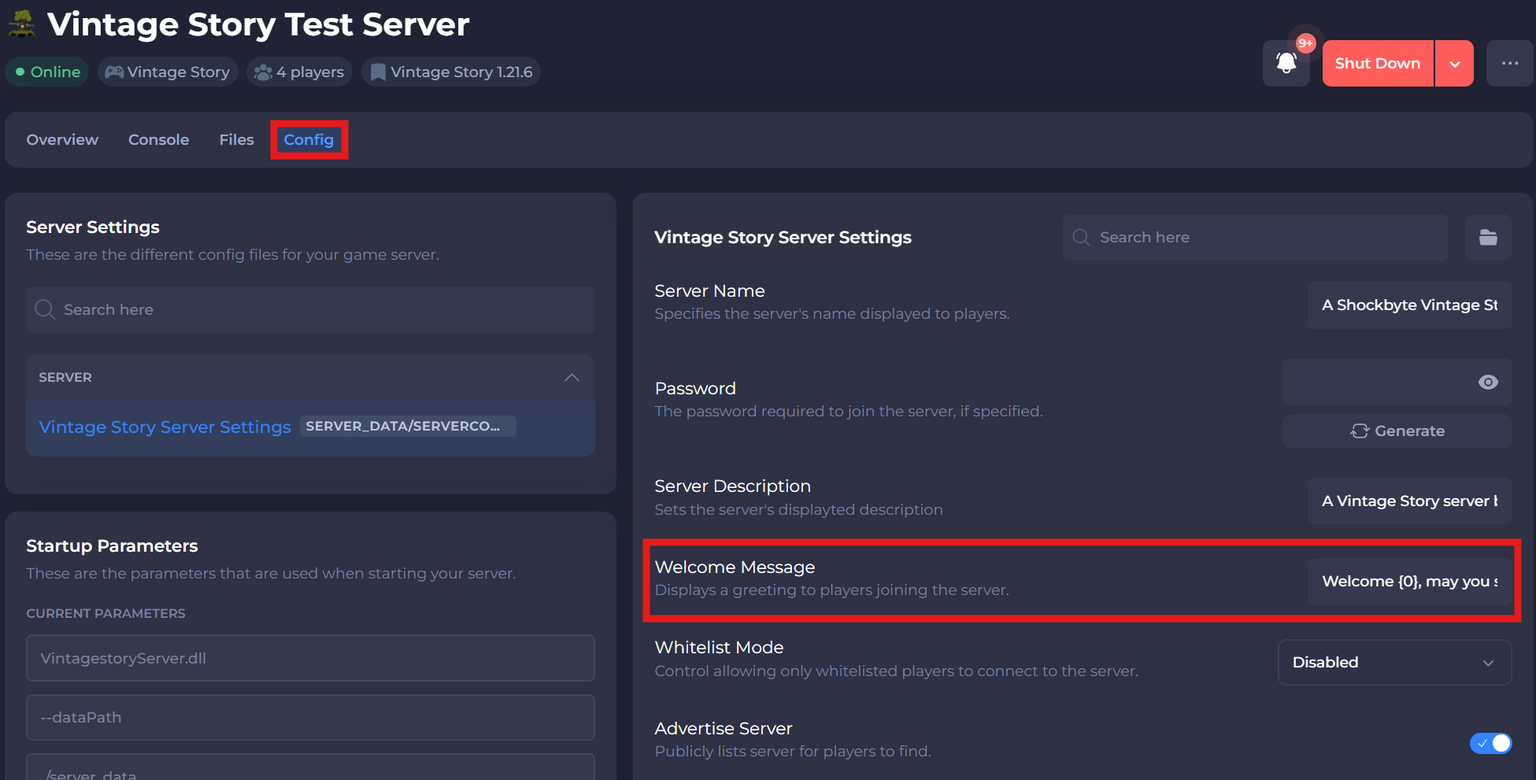
Task: Go to the Files tab
Action: tap(236, 140)
